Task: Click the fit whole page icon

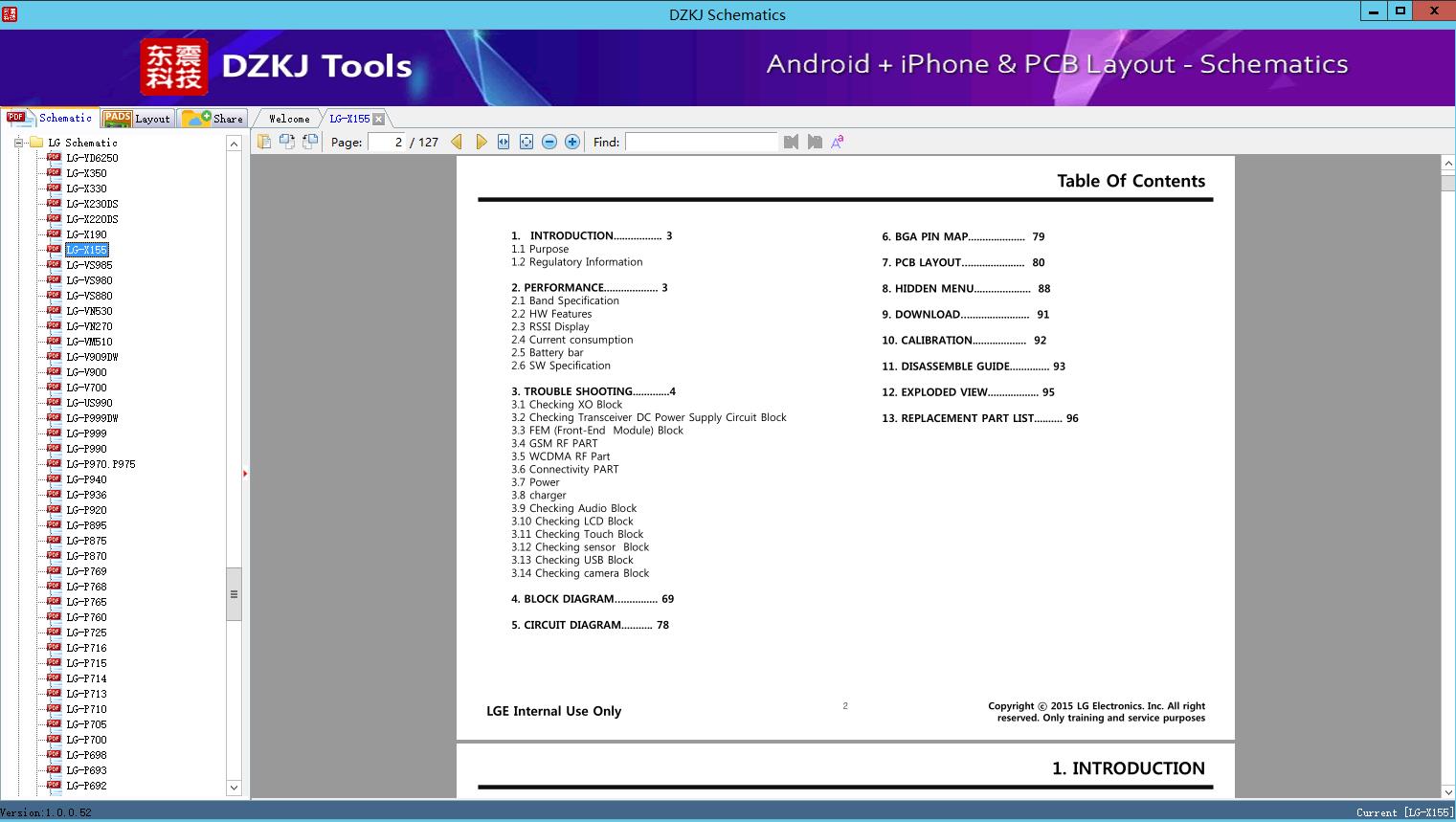Action: point(526,142)
